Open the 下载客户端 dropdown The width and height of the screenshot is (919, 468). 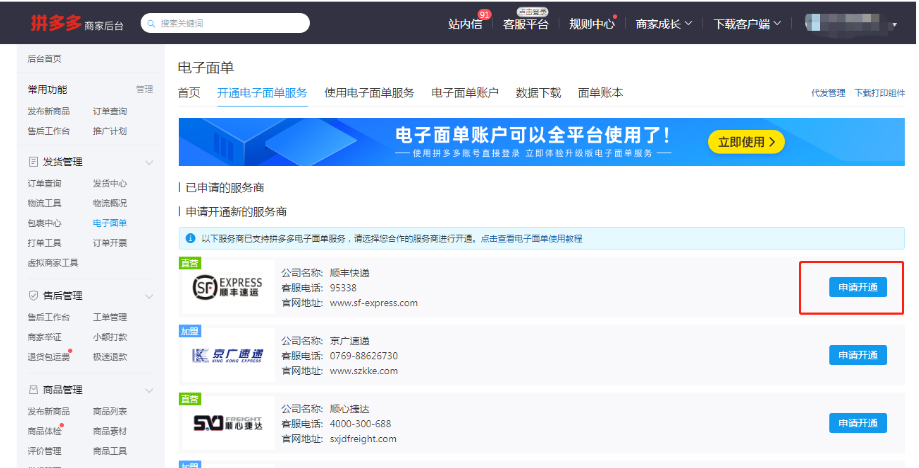tap(747, 24)
